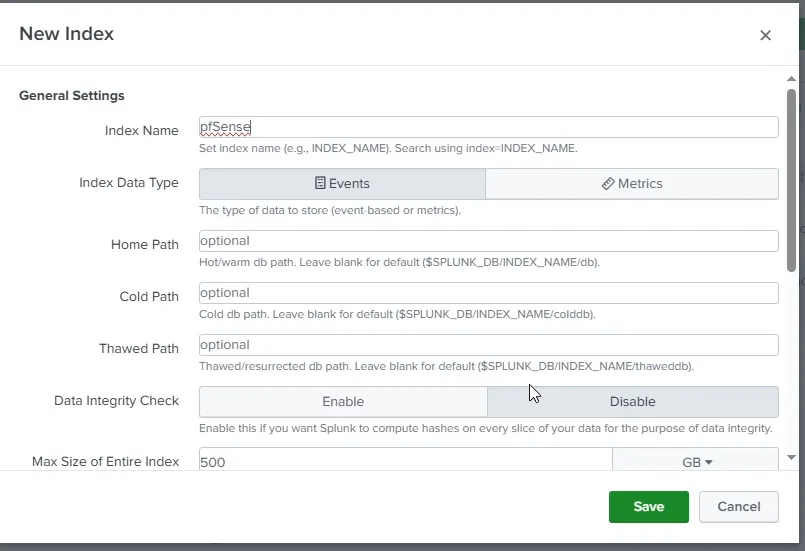Click the Max Size of Entire Index label
The width and height of the screenshot is (805, 551).
click(105, 462)
